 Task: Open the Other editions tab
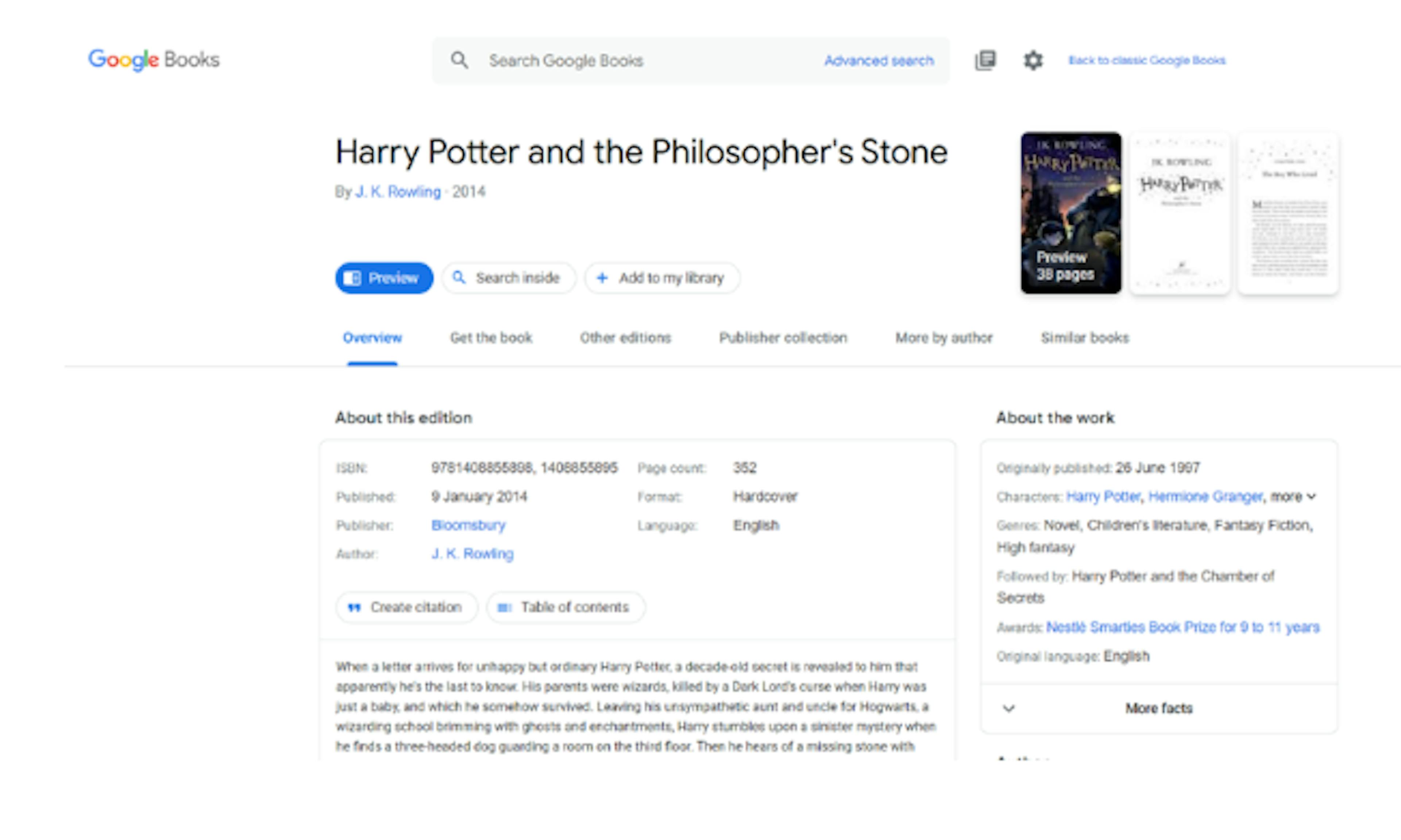click(625, 338)
